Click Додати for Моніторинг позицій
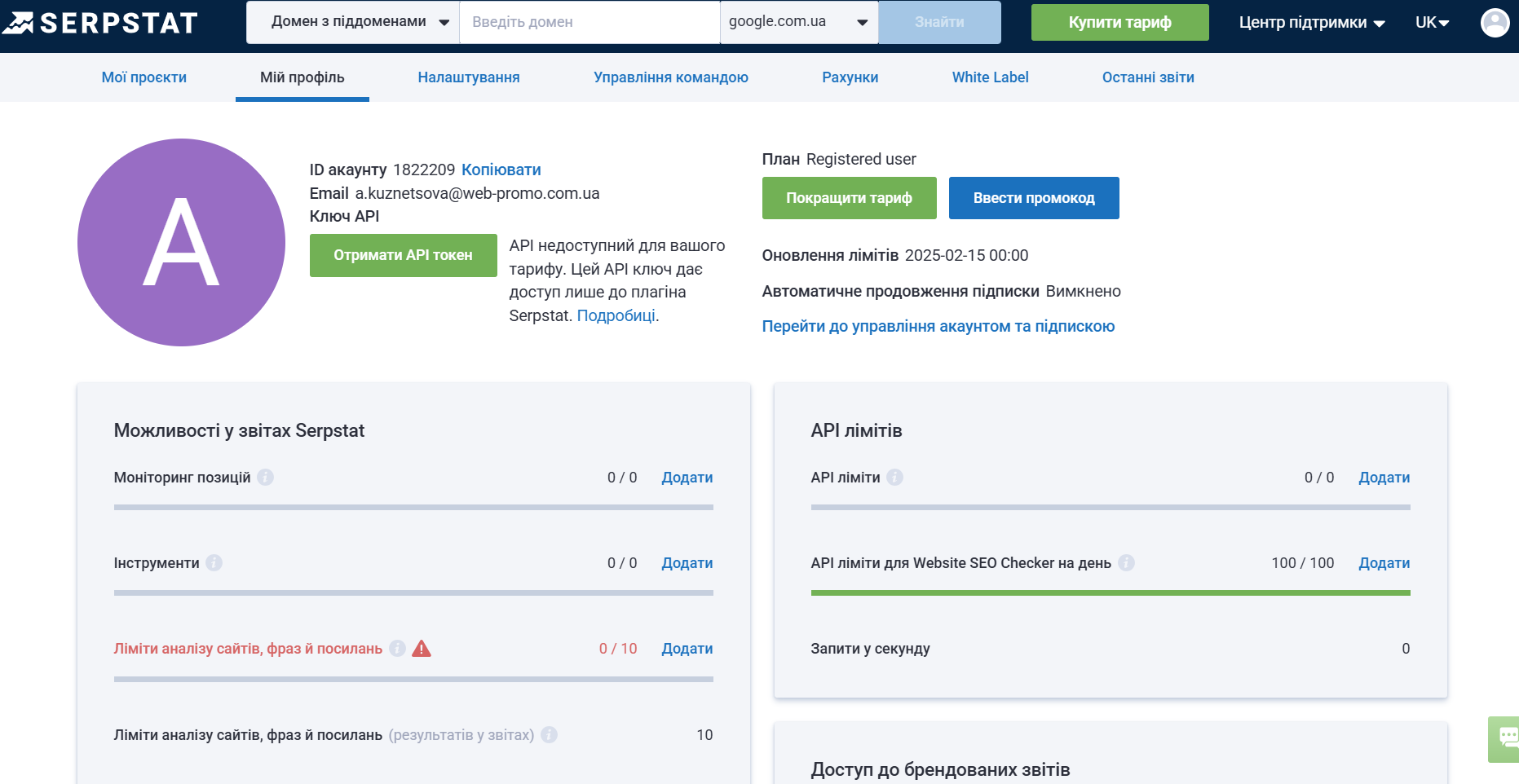1519x784 pixels. 687,478
